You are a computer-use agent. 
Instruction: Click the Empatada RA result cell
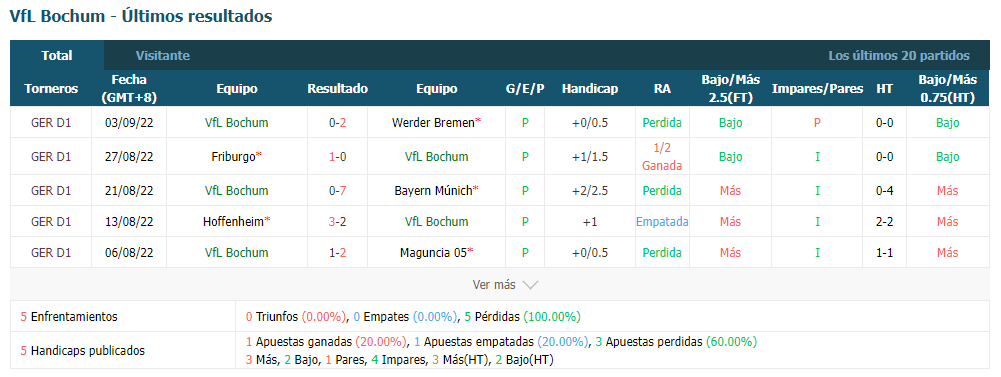(662, 221)
